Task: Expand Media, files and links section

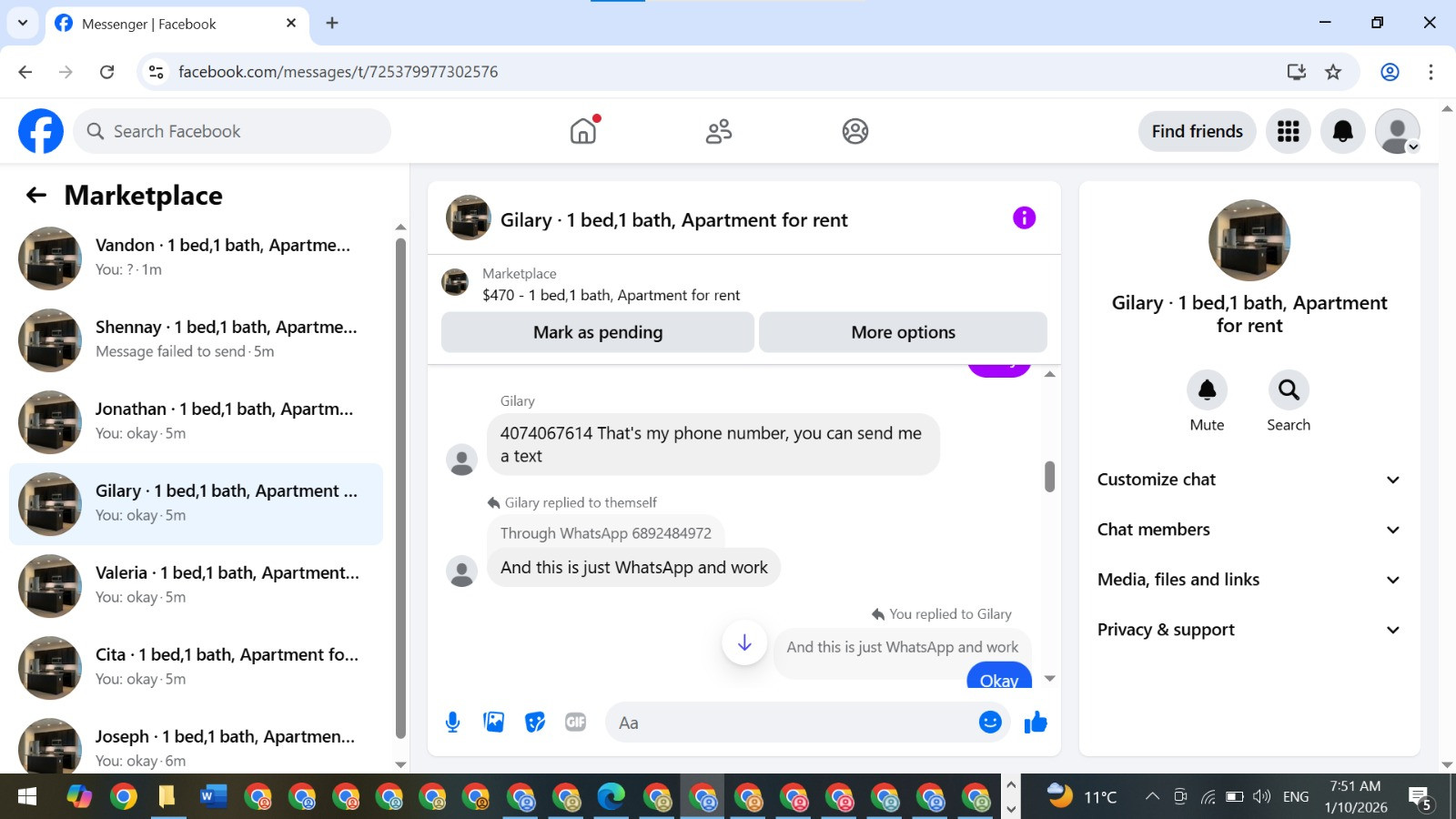Action: 1249,580
